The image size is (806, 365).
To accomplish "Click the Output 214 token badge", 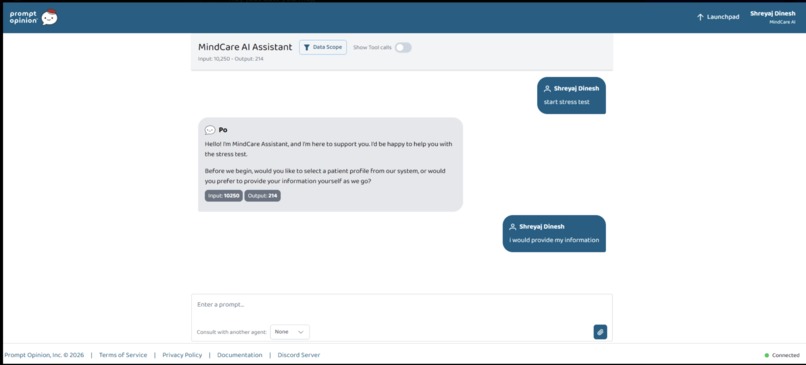I will pos(263,196).
